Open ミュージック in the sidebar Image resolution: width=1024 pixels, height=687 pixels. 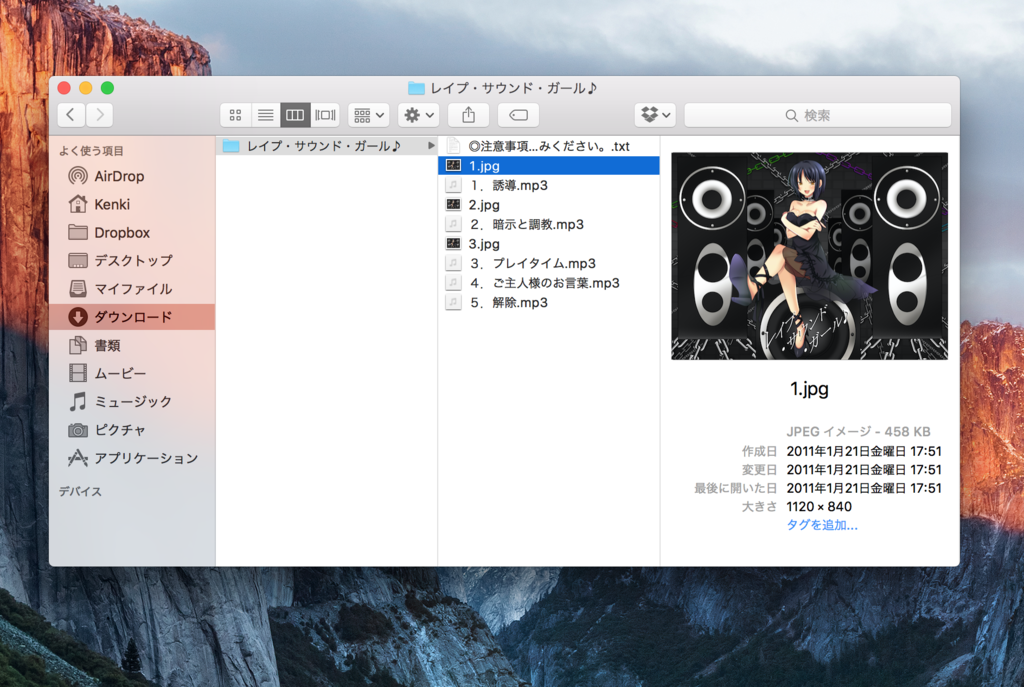pos(131,402)
